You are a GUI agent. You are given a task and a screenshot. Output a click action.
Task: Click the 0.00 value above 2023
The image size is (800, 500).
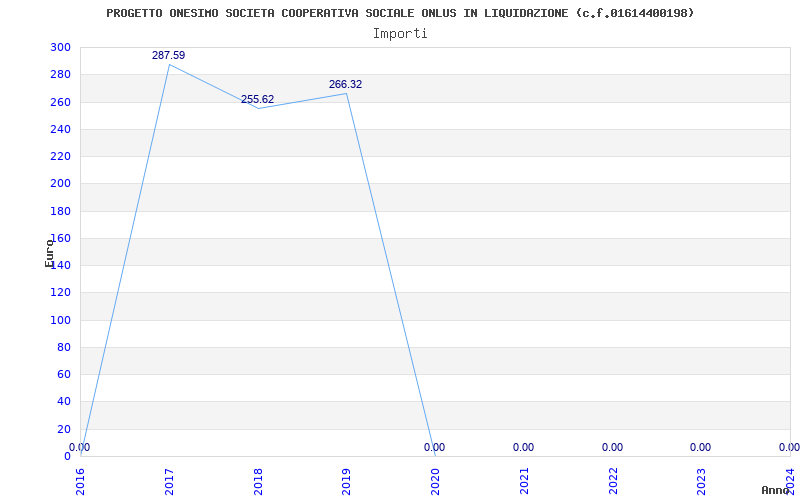point(700,447)
